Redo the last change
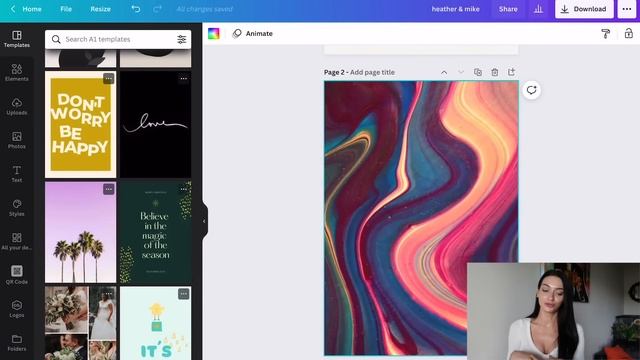The height and width of the screenshot is (360, 640). (x=157, y=9)
